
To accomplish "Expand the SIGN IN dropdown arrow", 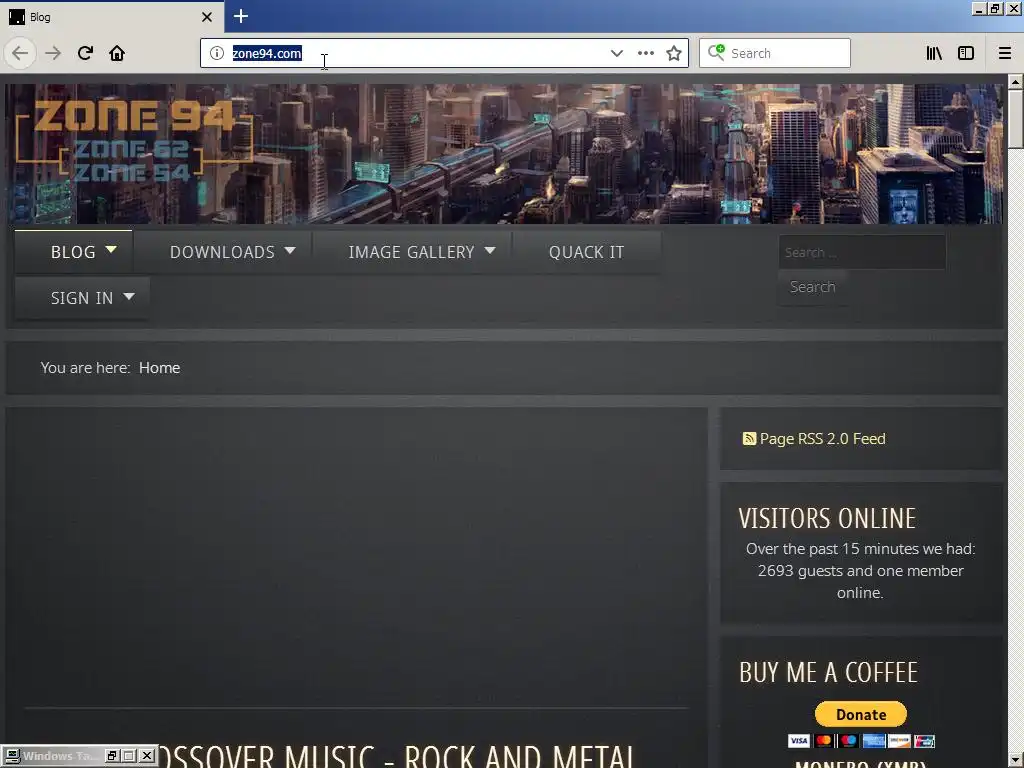I will pos(129,296).
